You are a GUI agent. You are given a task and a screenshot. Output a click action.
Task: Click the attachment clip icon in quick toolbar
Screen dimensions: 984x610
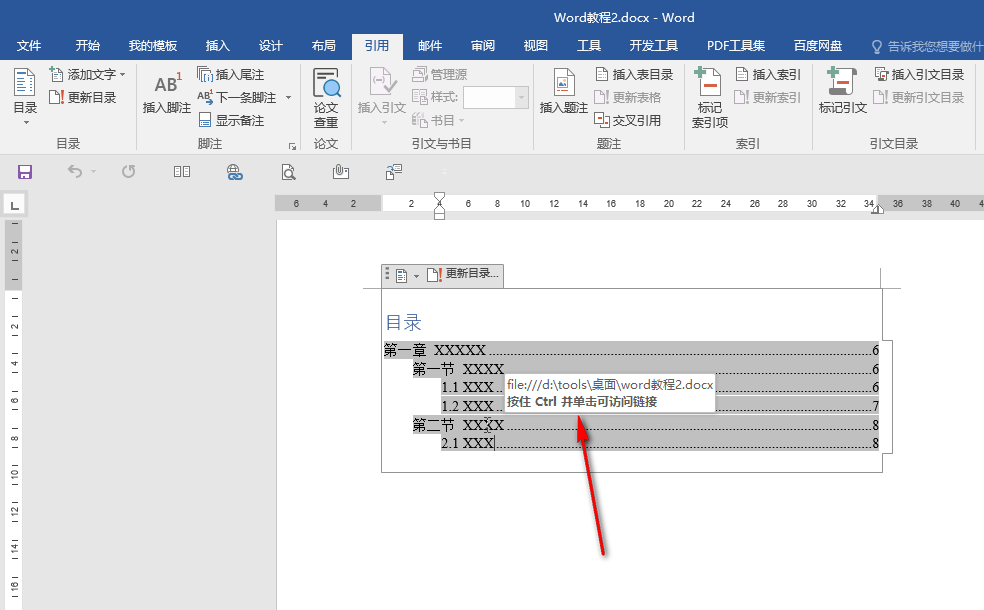click(341, 171)
